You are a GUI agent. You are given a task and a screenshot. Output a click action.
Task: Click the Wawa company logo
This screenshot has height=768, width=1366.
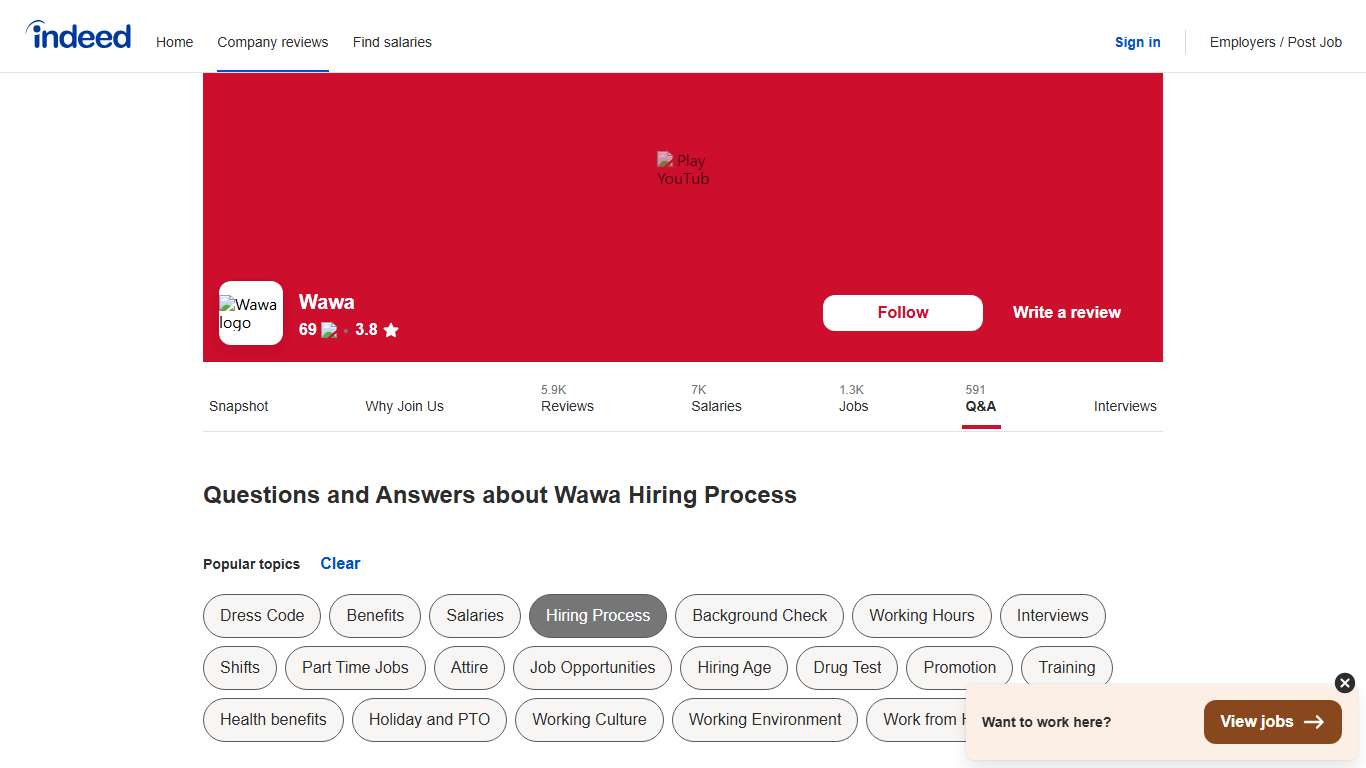coord(250,312)
